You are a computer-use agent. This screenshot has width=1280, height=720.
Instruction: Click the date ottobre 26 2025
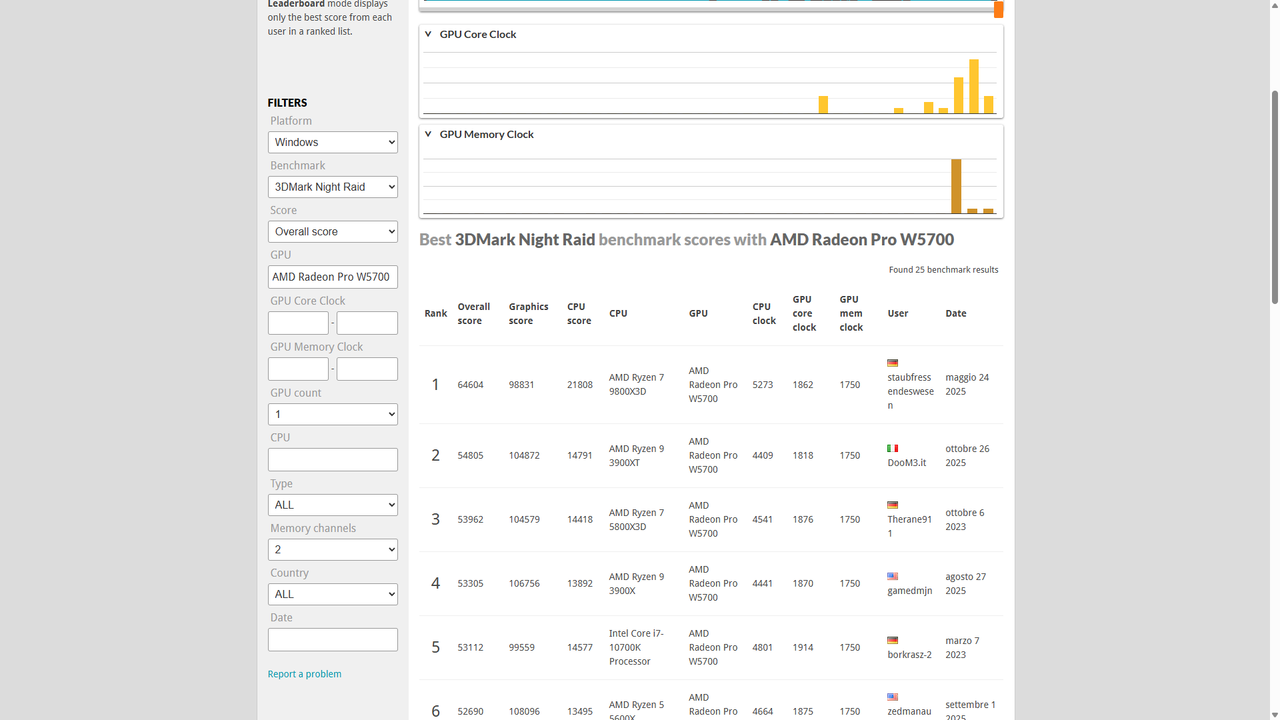[x=968, y=456]
